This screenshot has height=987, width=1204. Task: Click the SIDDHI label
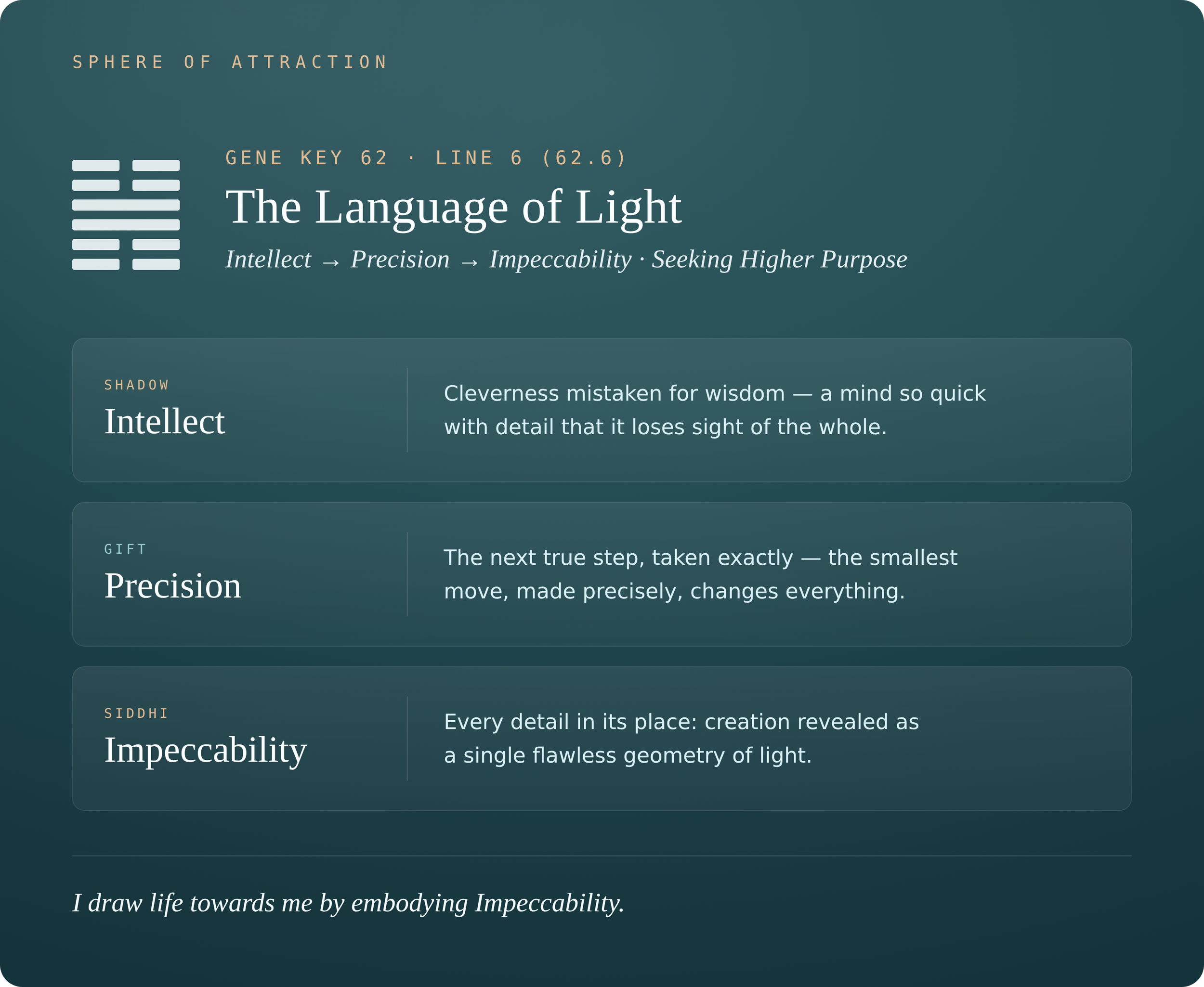point(136,714)
